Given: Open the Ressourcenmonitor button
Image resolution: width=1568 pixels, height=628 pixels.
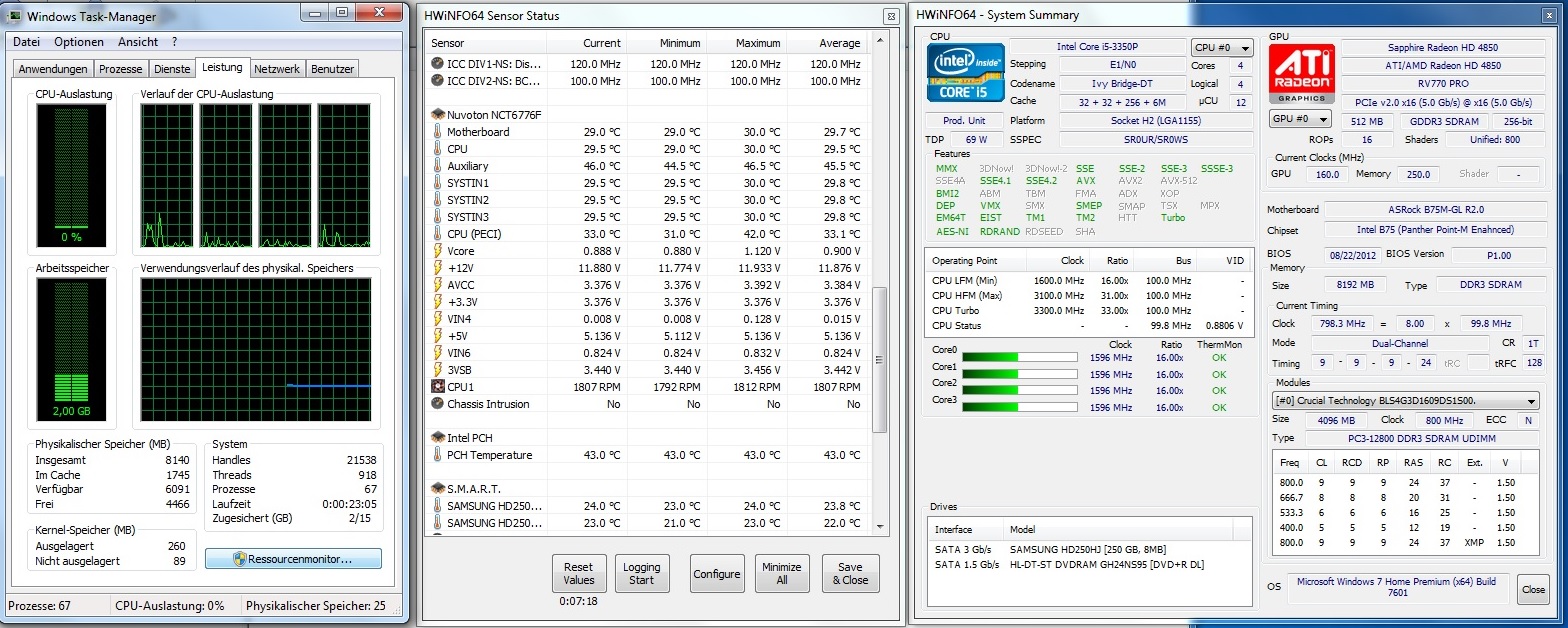Looking at the screenshot, I should tap(293, 559).
